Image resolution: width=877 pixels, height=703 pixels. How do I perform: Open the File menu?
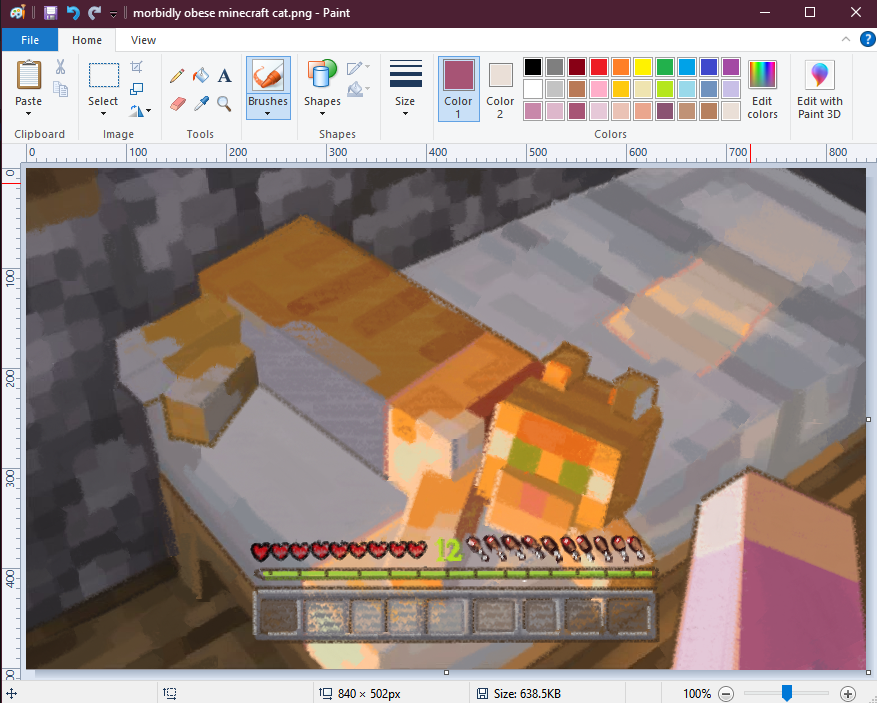pyautogui.click(x=30, y=40)
